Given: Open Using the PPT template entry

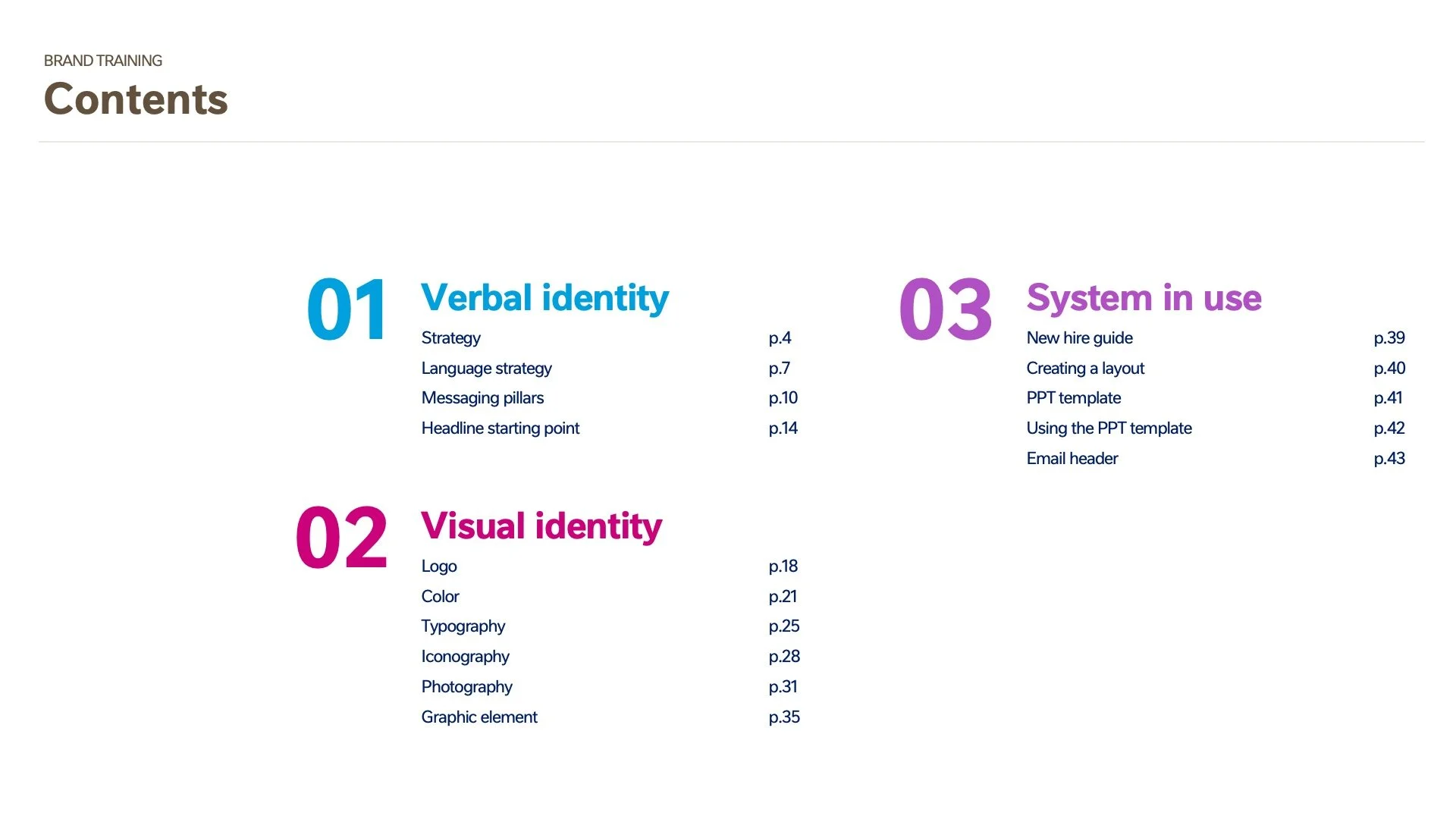Looking at the screenshot, I should [x=1109, y=428].
